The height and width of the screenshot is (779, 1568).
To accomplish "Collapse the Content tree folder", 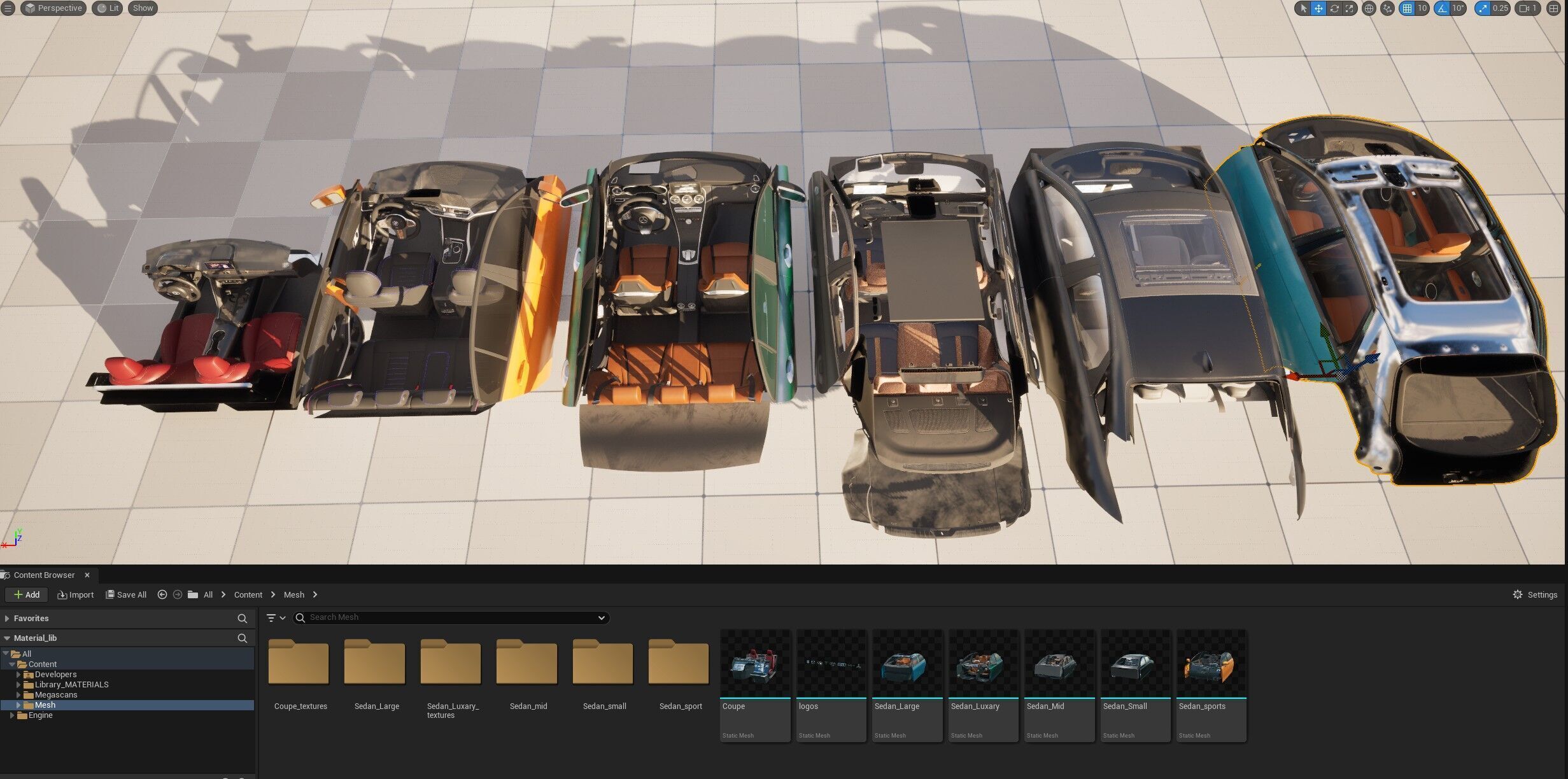I will [x=12, y=664].
